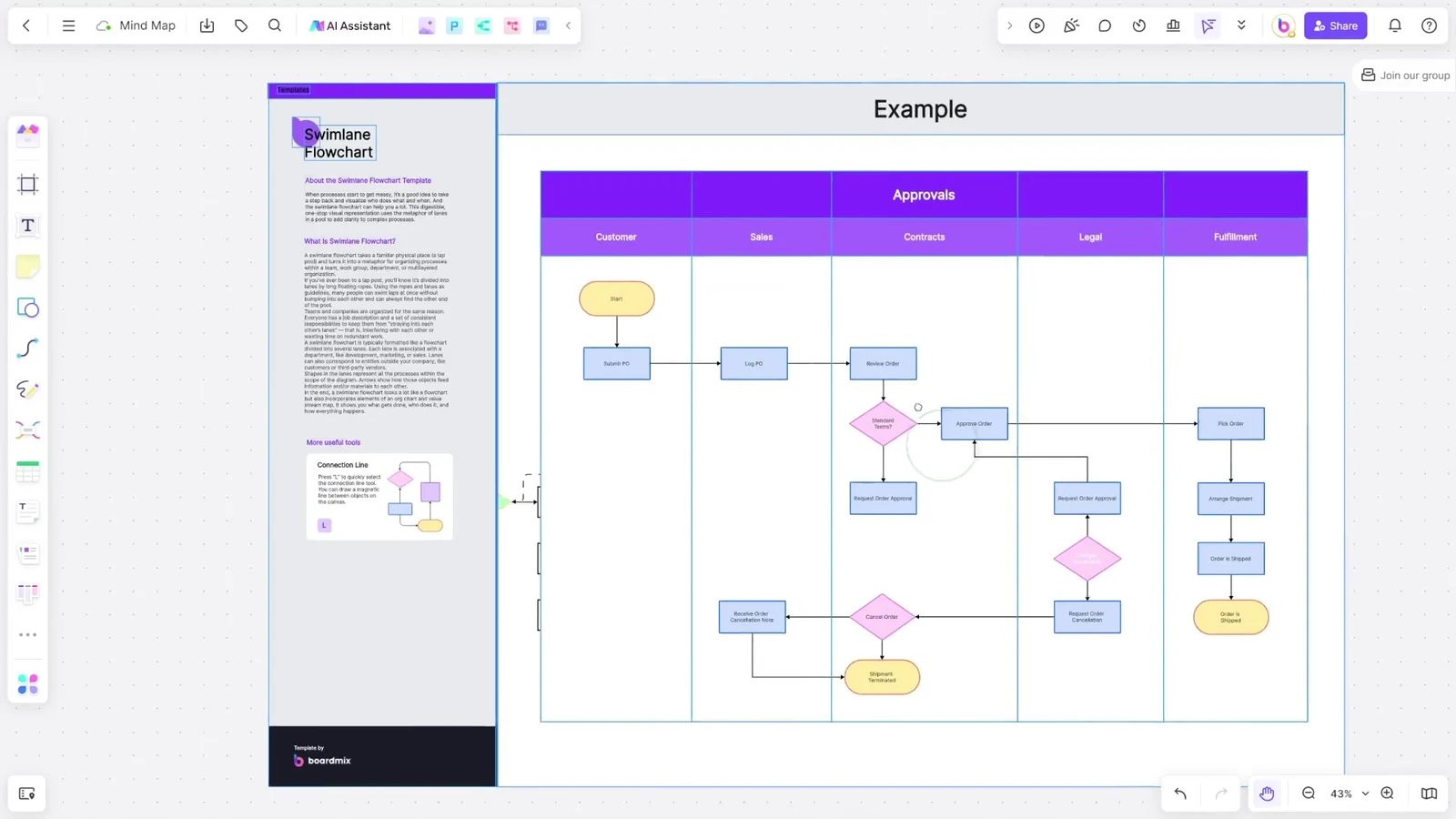Select the Approve Order box

[x=974, y=423]
